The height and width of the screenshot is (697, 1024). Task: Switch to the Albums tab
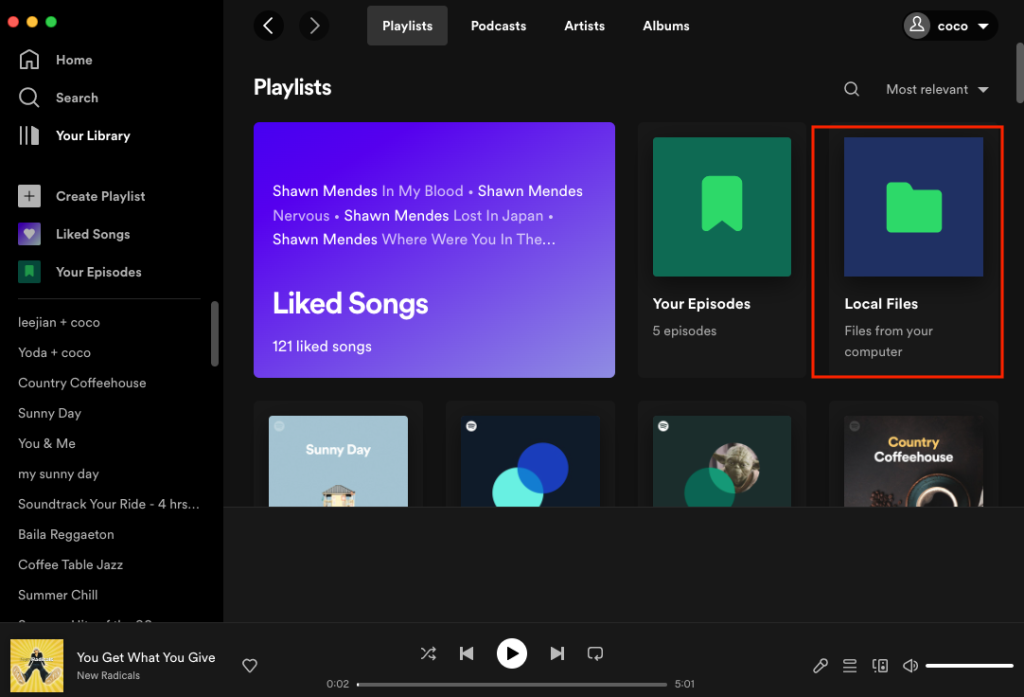click(666, 26)
